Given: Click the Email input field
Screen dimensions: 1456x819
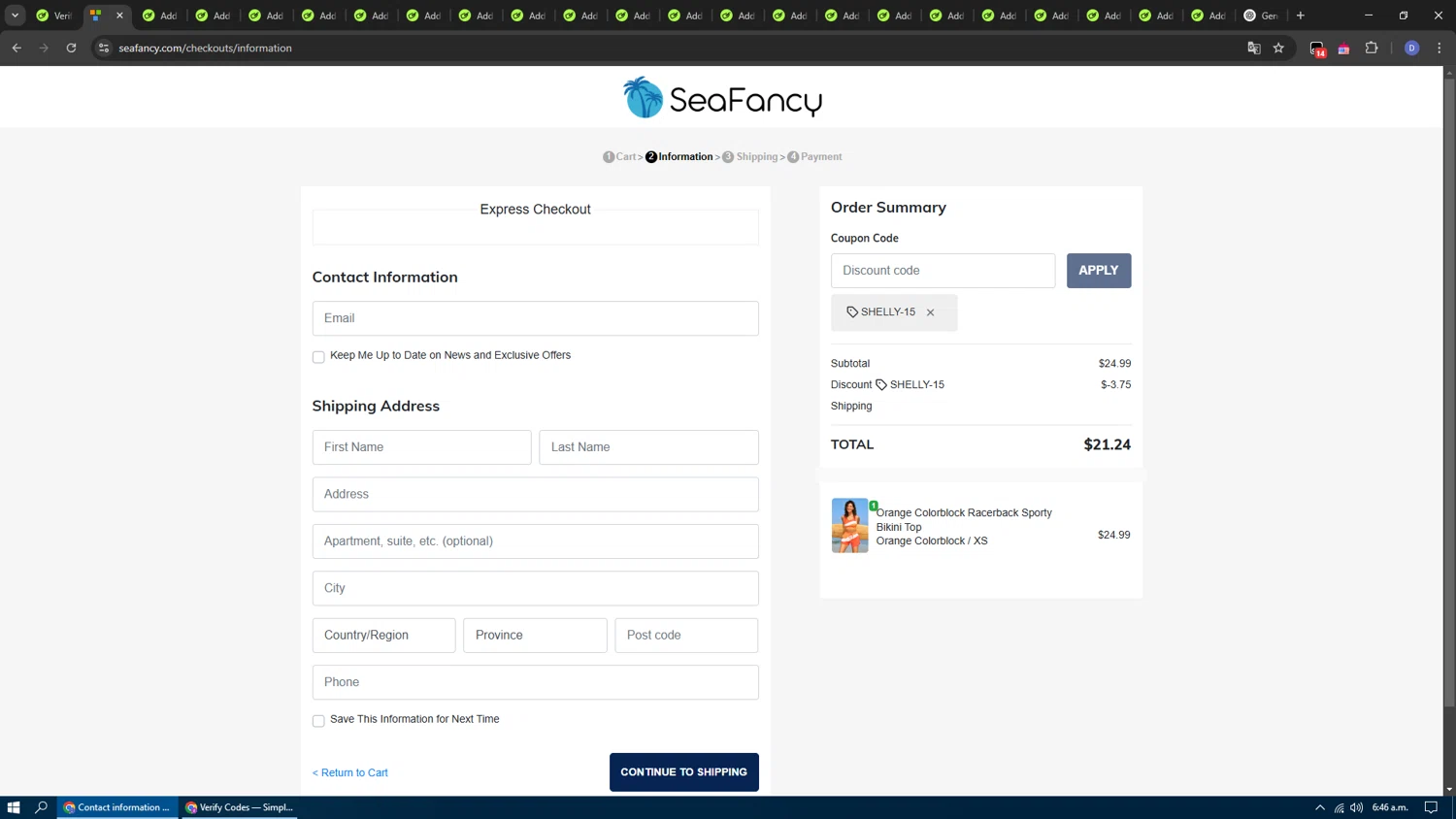Looking at the screenshot, I should tap(535, 318).
